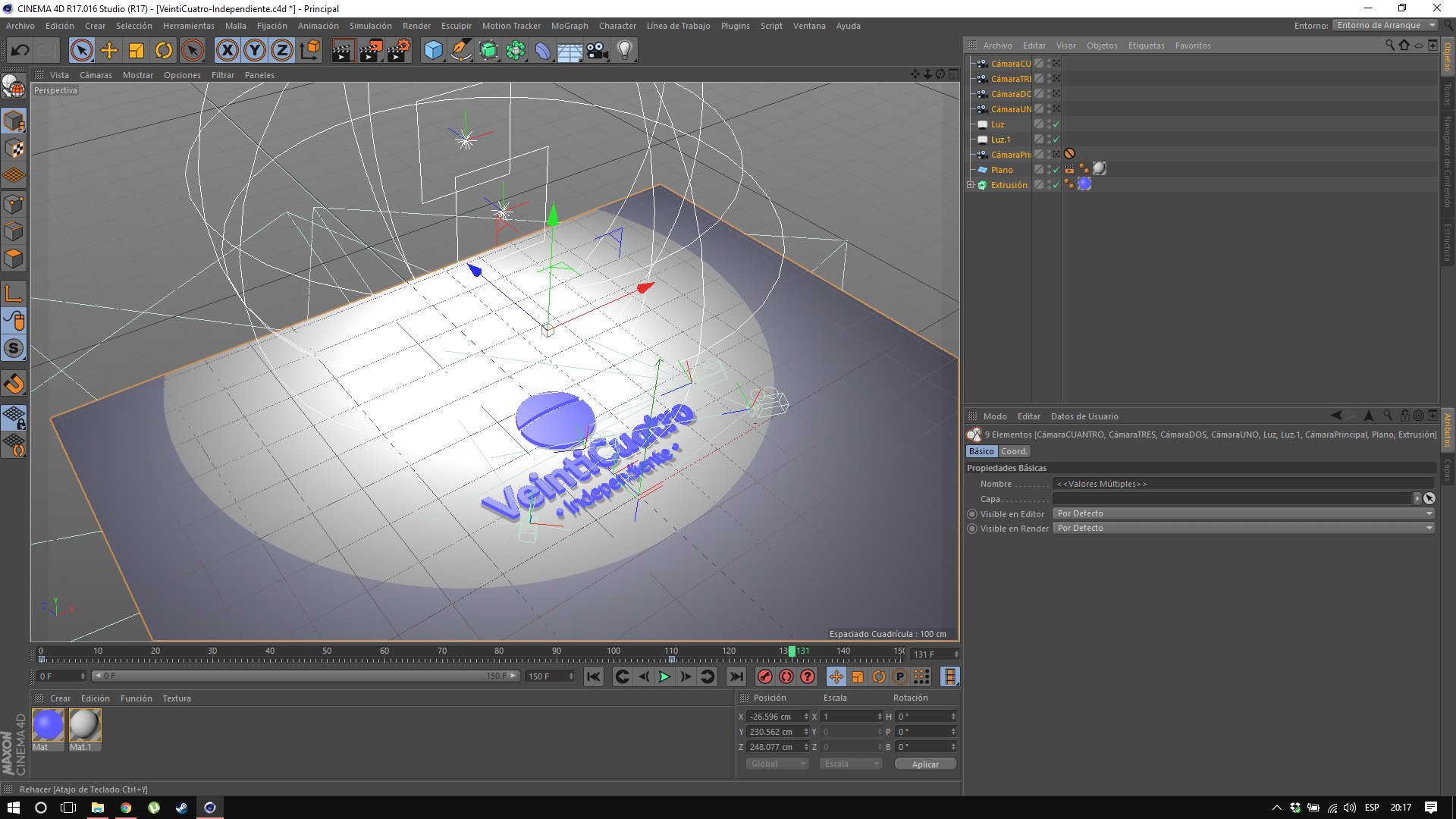Select the Rotate tool in top toolbar
This screenshot has width=1456, height=819.
(x=164, y=51)
